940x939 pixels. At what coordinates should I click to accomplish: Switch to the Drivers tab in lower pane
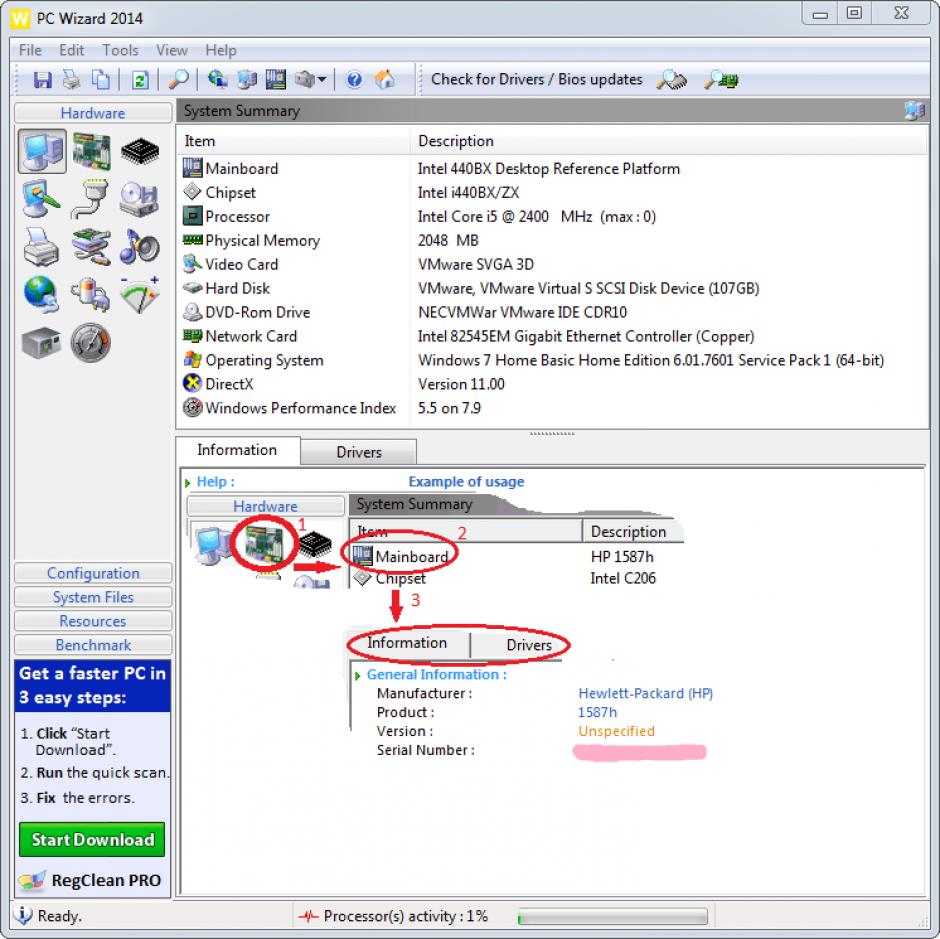point(358,452)
